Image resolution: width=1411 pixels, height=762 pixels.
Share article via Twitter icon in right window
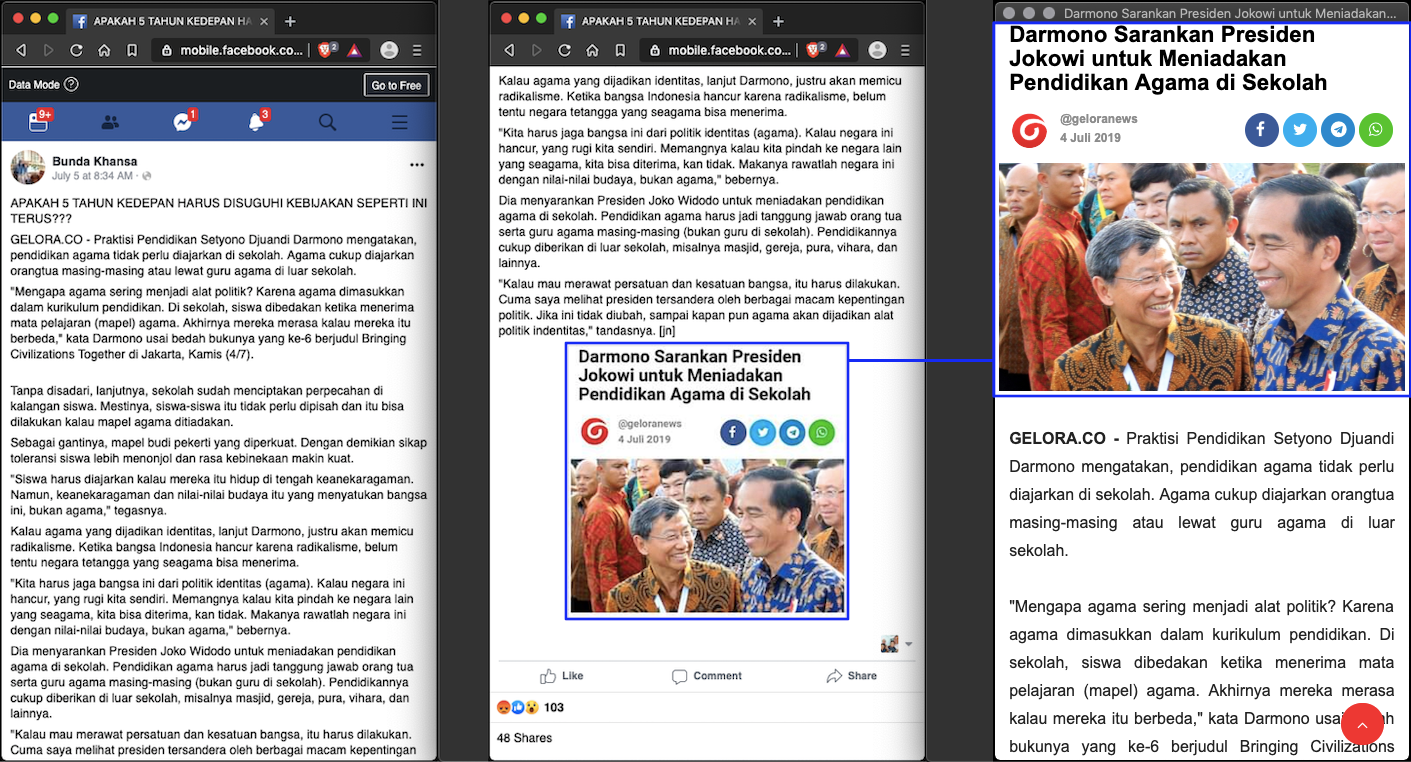[x=1300, y=130]
